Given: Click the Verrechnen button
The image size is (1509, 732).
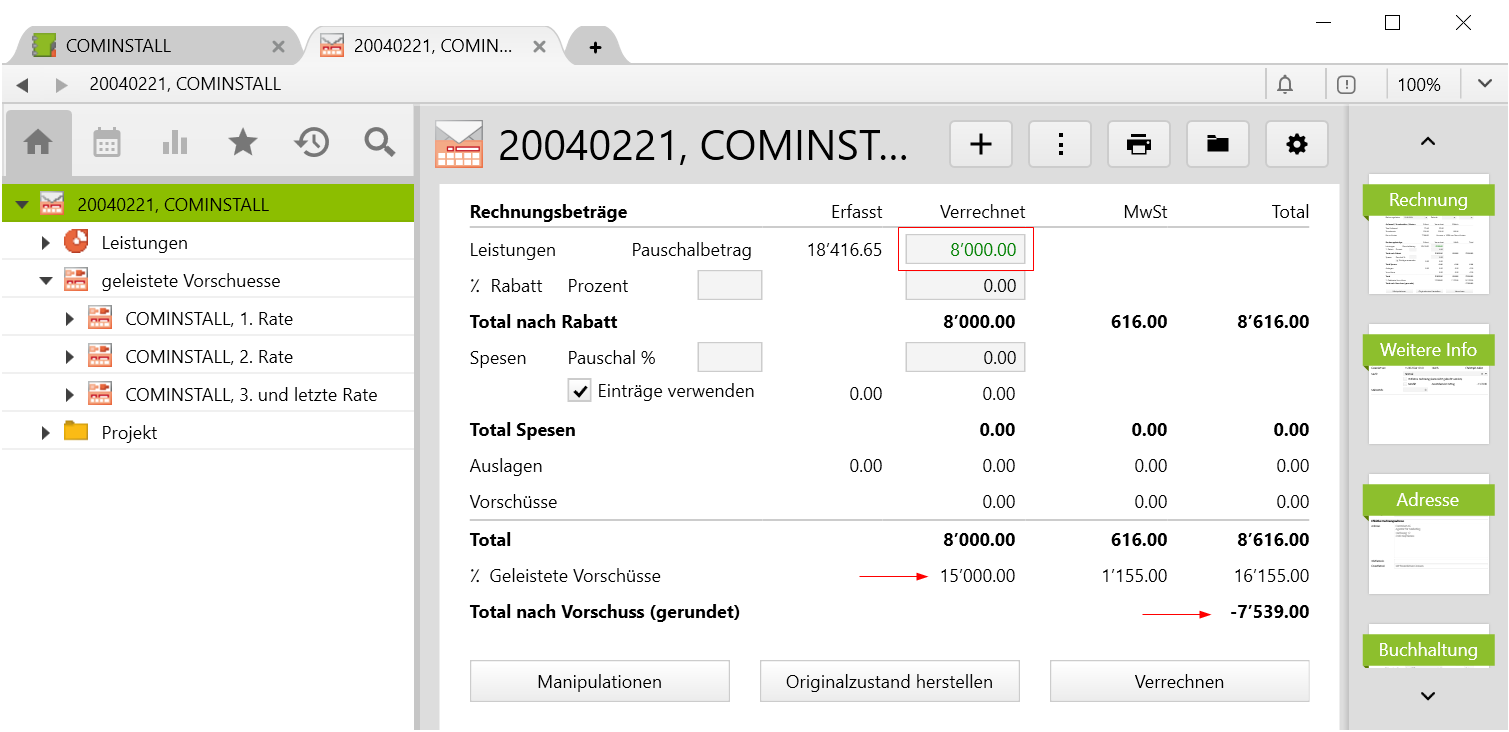Looking at the screenshot, I should coord(1179,682).
